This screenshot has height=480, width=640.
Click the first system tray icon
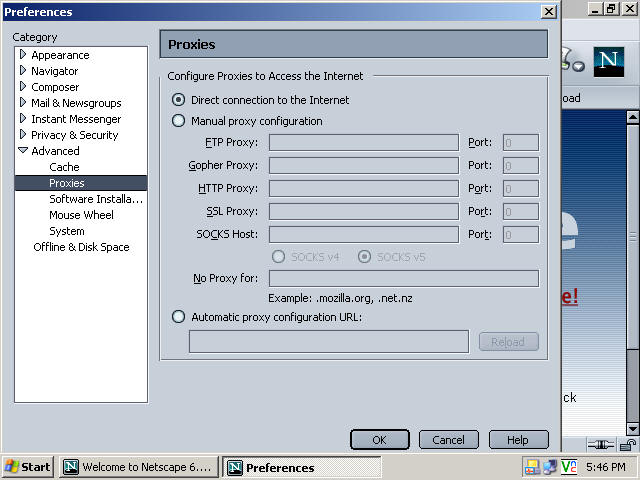(532, 467)
